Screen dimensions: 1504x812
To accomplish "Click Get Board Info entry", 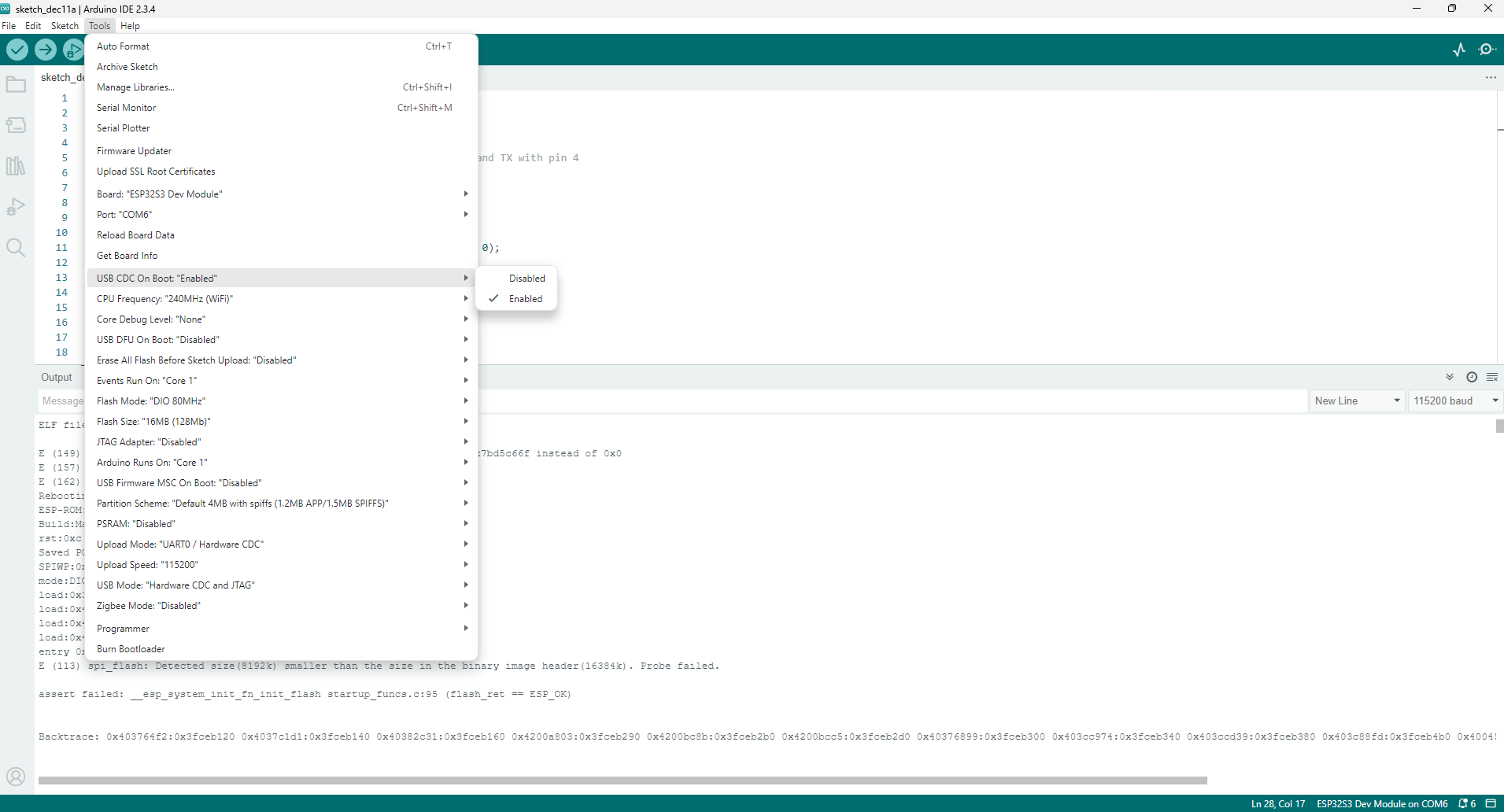I will pyautogui.click(x=127, y=256).
